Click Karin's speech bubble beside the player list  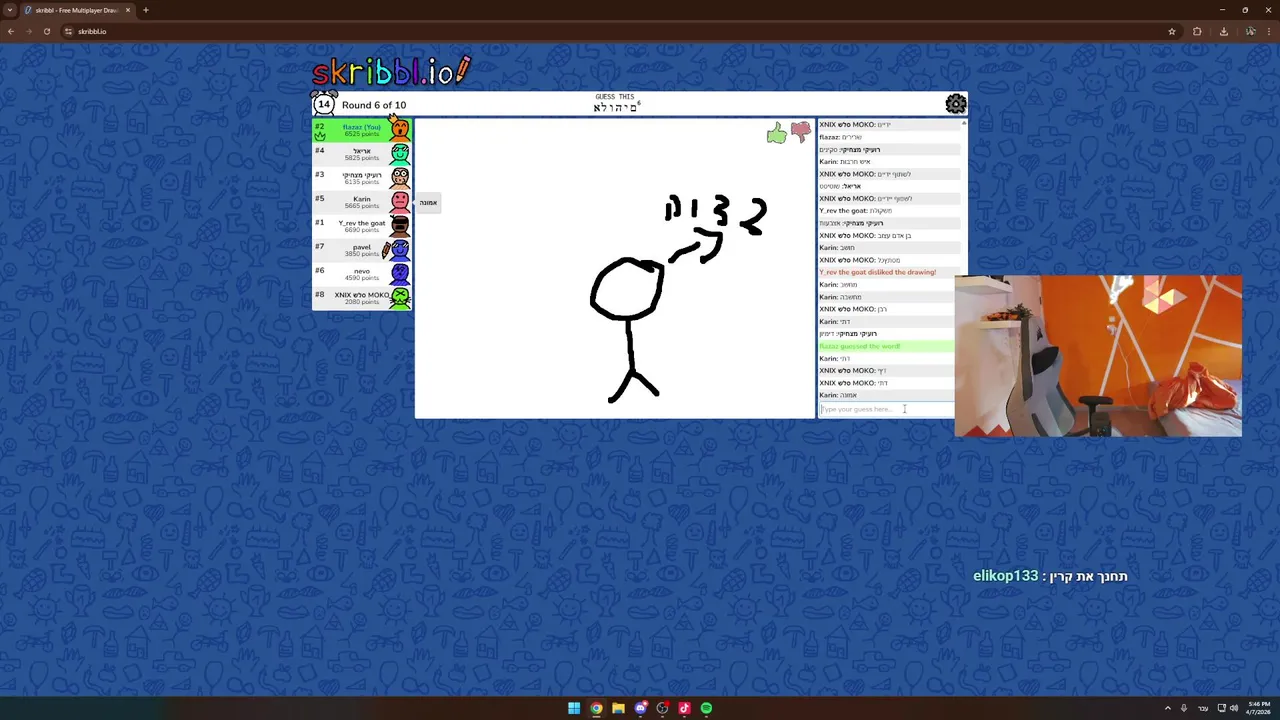coord(428,202)
